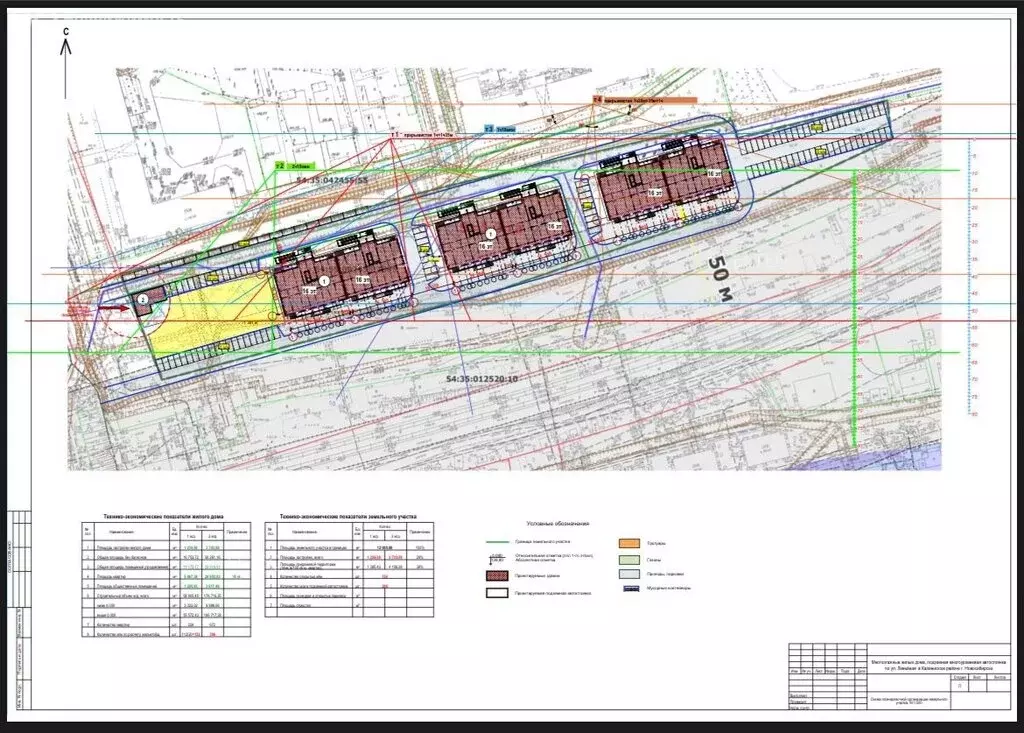Click the green site boundary line in legend
The width and height of the screenshot is (1024, 733).
click(497, 540)
